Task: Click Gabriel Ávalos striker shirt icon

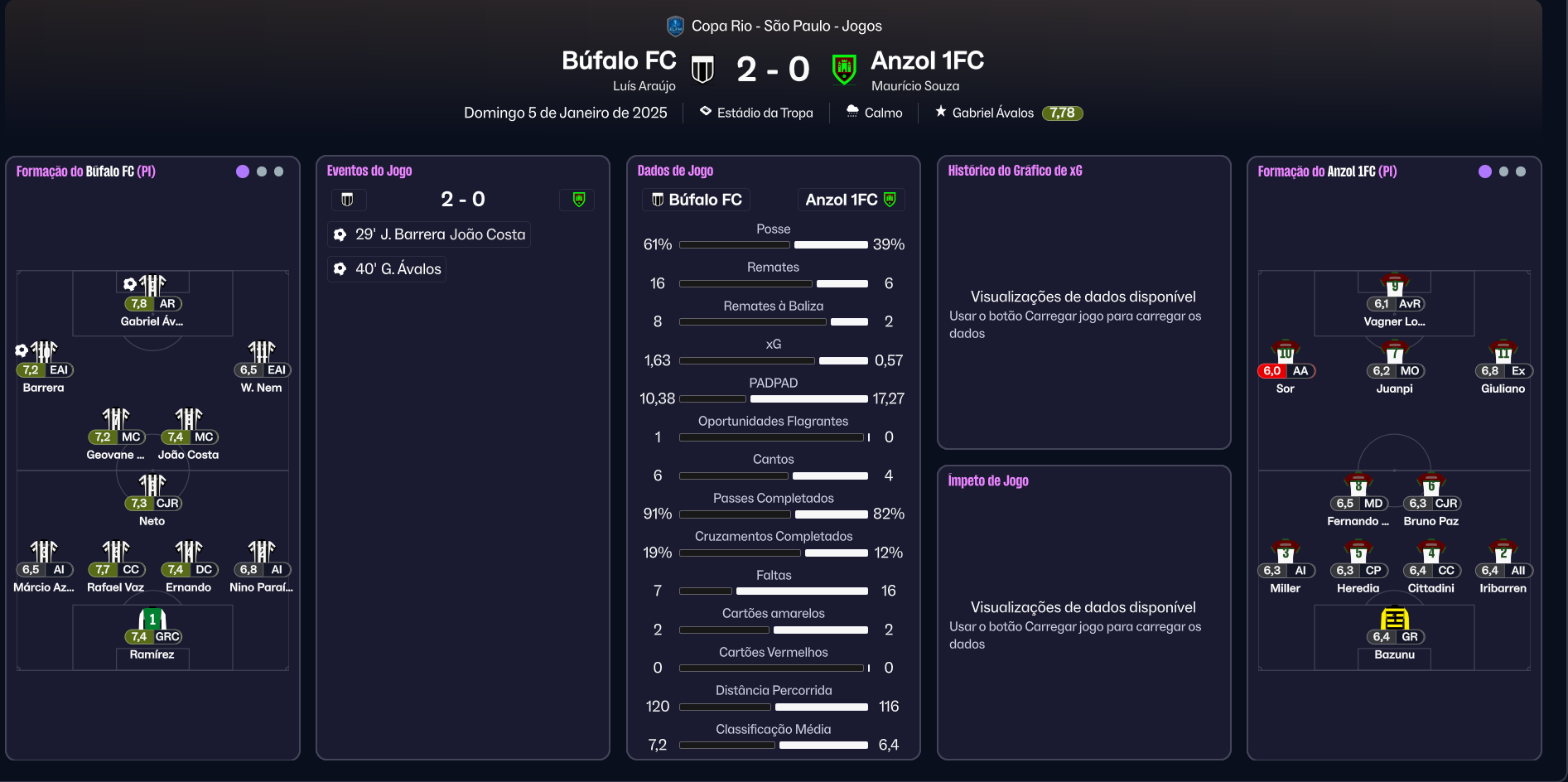Action: point(152,285)
